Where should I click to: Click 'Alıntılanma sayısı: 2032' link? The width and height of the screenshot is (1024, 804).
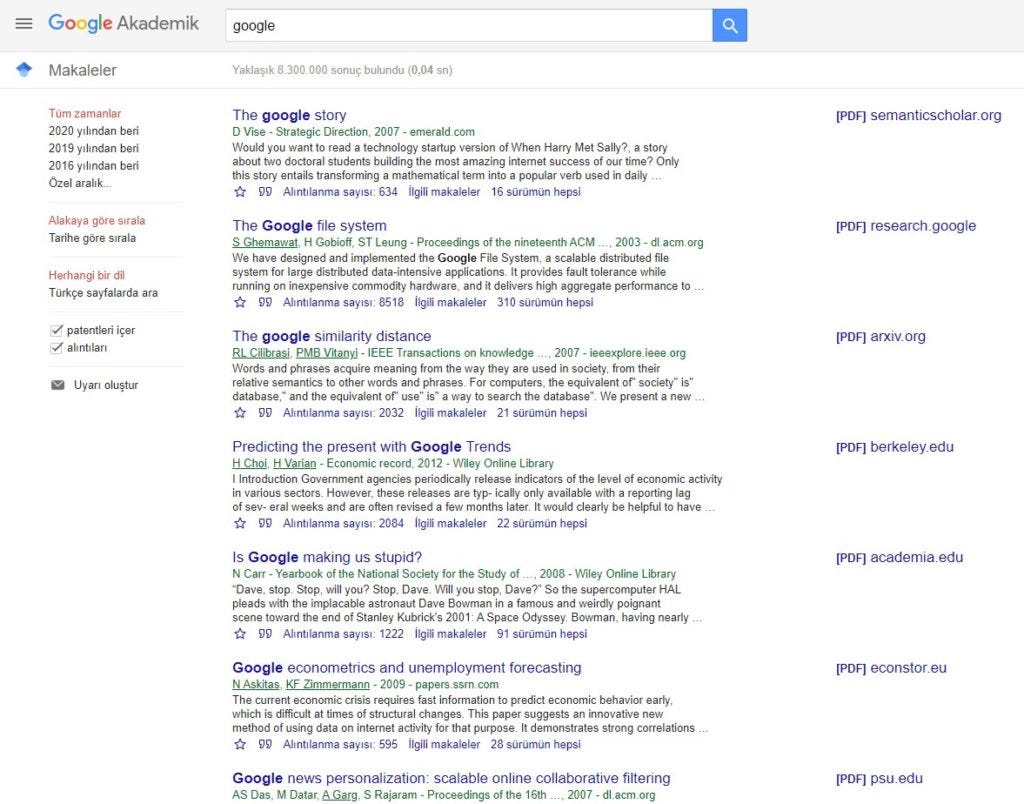coord(343,413)
